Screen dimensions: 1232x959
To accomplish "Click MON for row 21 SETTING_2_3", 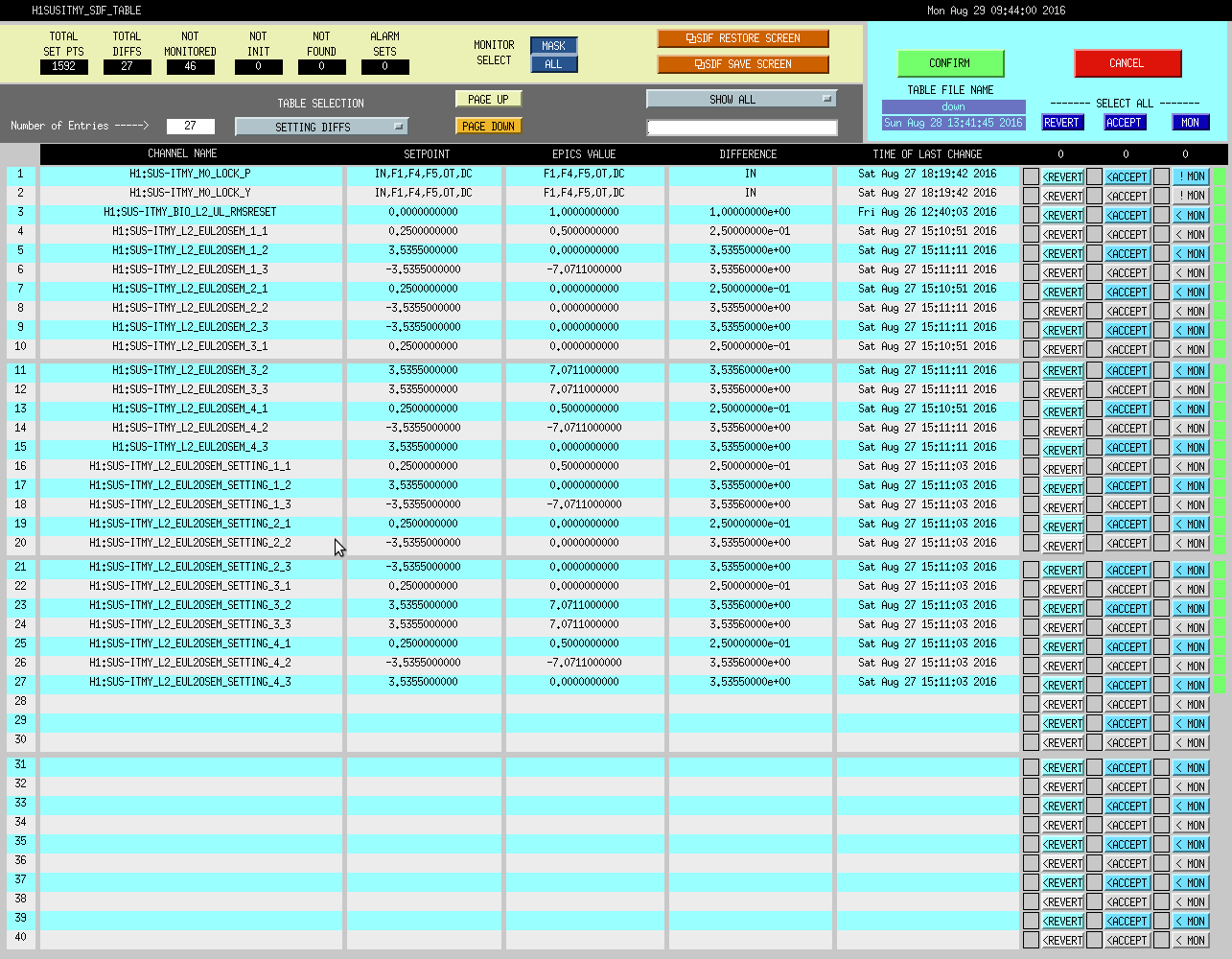I will 1191,570.
